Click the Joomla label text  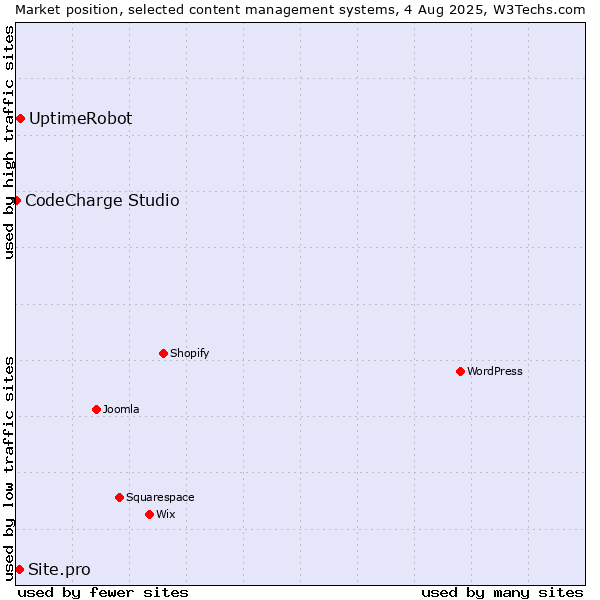121,409
